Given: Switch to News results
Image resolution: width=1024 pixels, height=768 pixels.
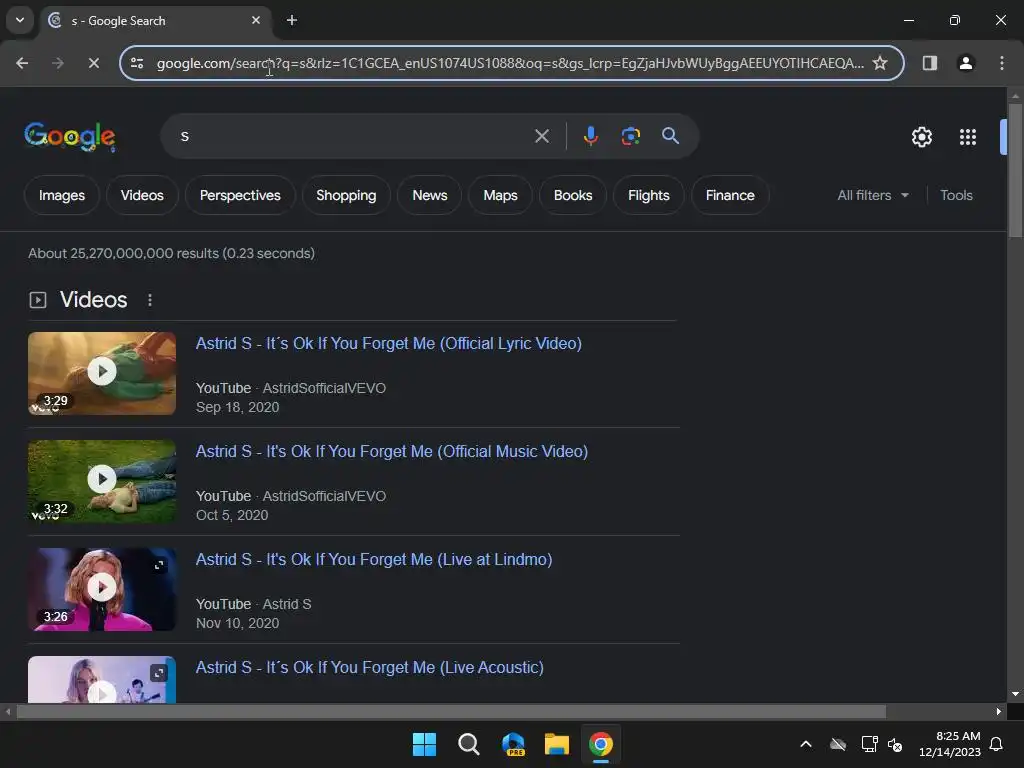Looking at the screenshot, I should (430, 195).
